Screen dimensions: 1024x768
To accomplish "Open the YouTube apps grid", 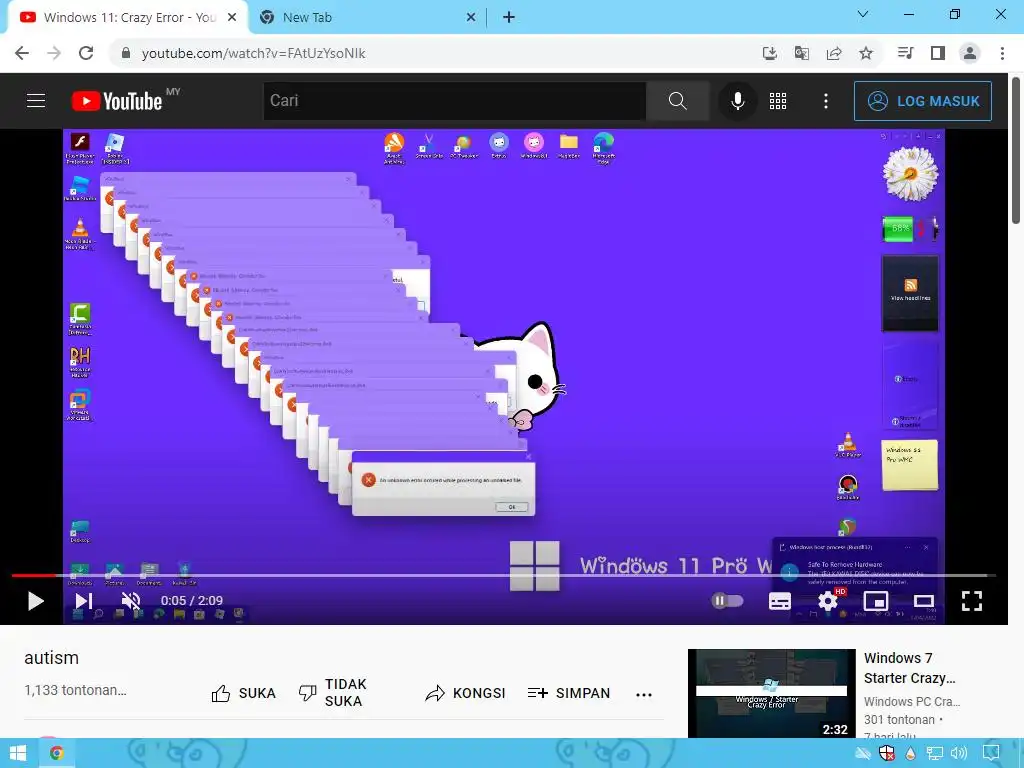I will coord(778,101).
